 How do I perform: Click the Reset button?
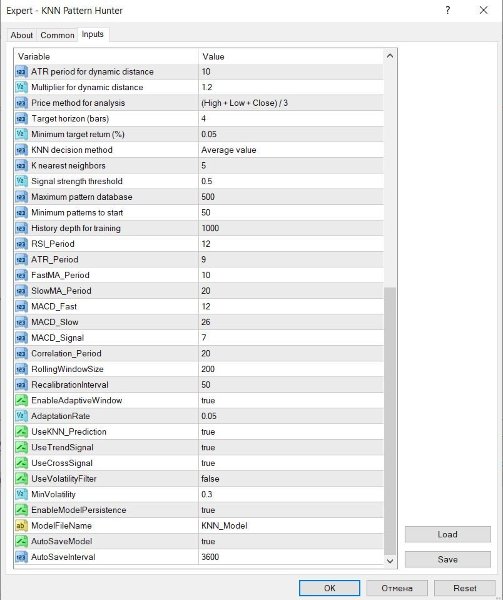[x=465, y=588]
